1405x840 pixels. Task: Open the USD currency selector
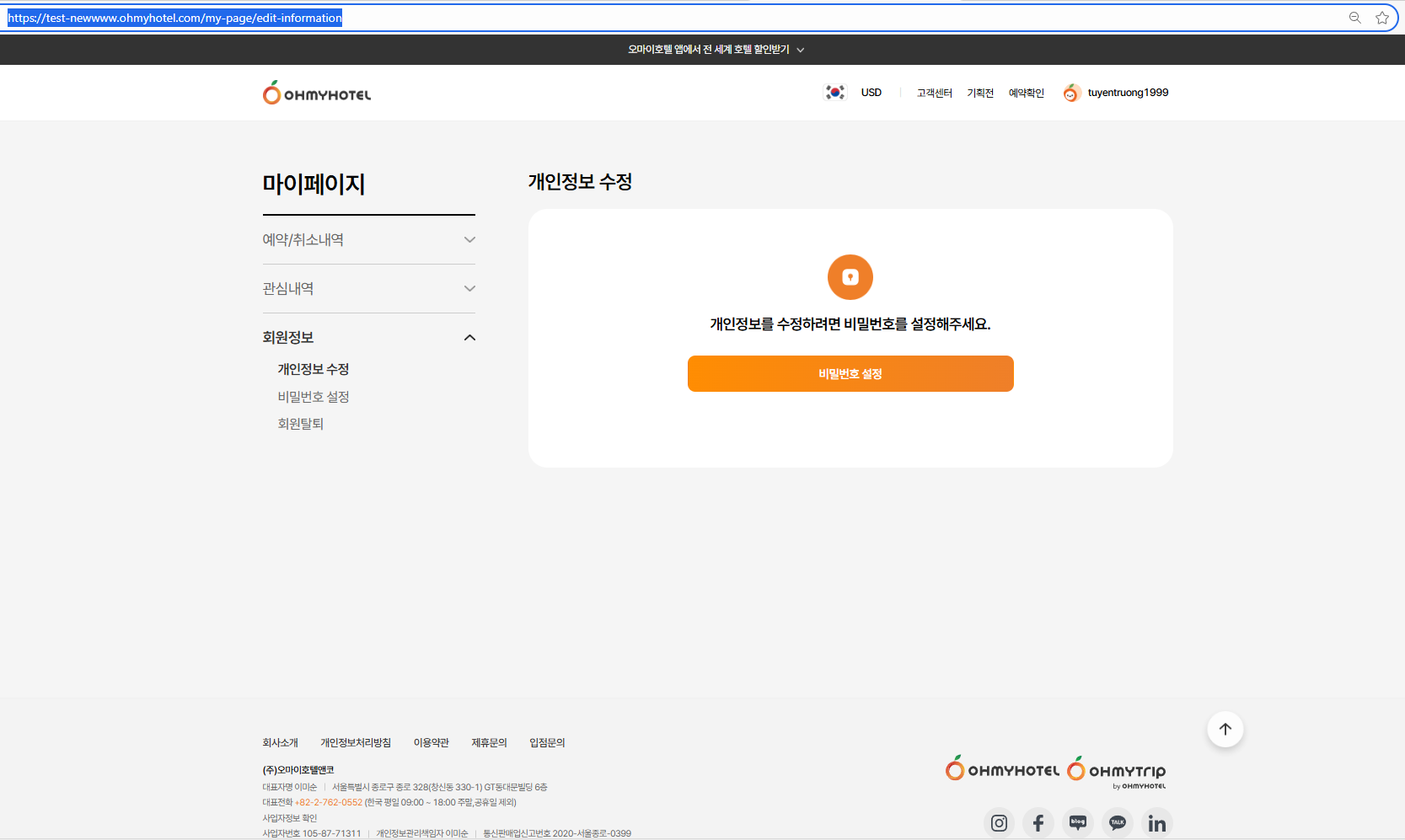tap(871, 93)
